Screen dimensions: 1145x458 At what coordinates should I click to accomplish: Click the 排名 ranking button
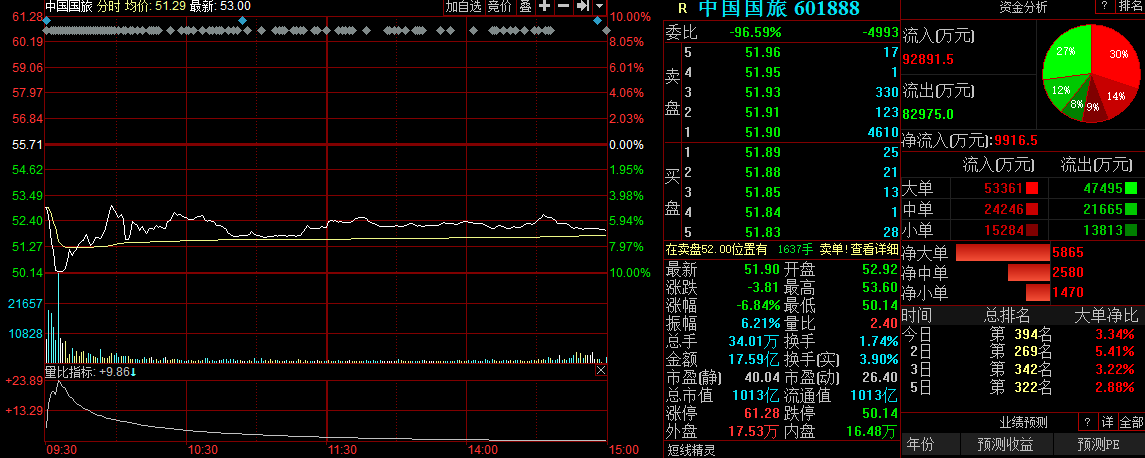pyautogui.click(x=1130, y=7)
